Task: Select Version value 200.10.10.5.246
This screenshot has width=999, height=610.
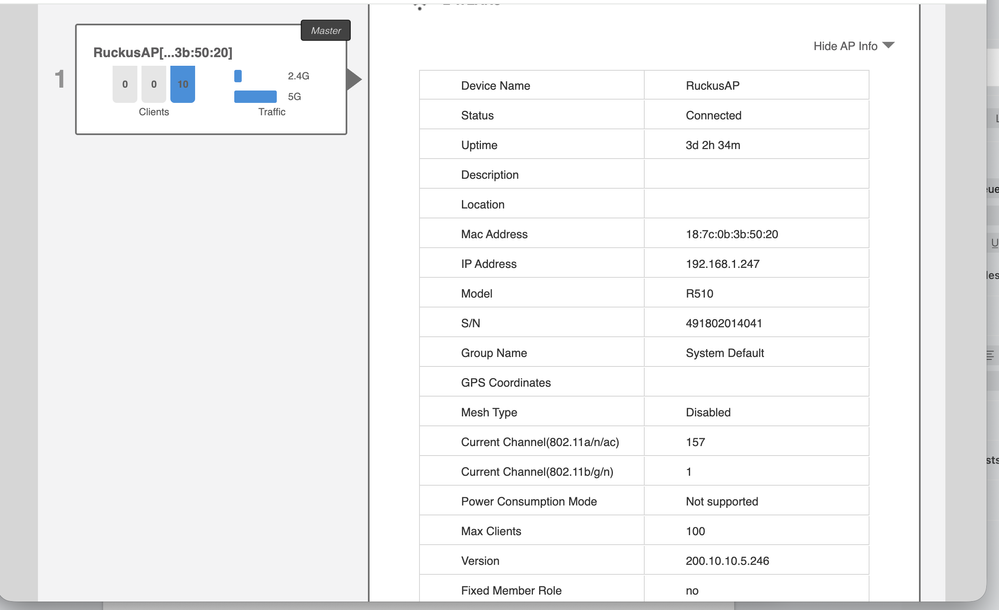Action: pyautogui.click(x=728, y=561)
